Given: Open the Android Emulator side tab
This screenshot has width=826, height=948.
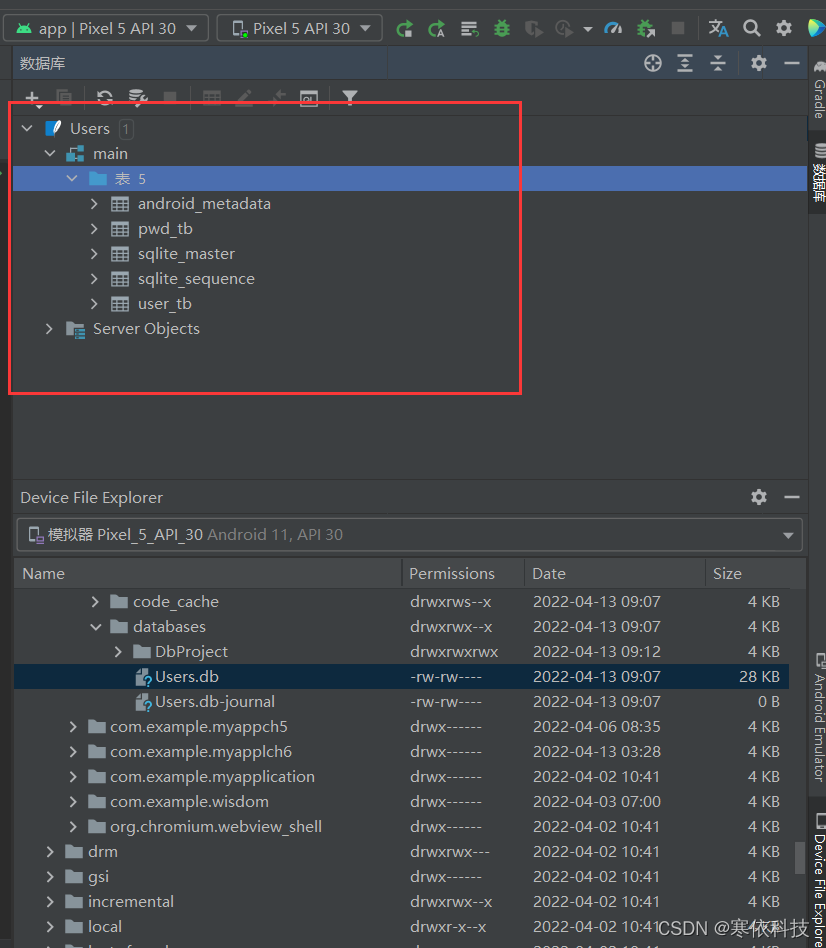Looking at the screenshot, I should [x=819, y=718].
